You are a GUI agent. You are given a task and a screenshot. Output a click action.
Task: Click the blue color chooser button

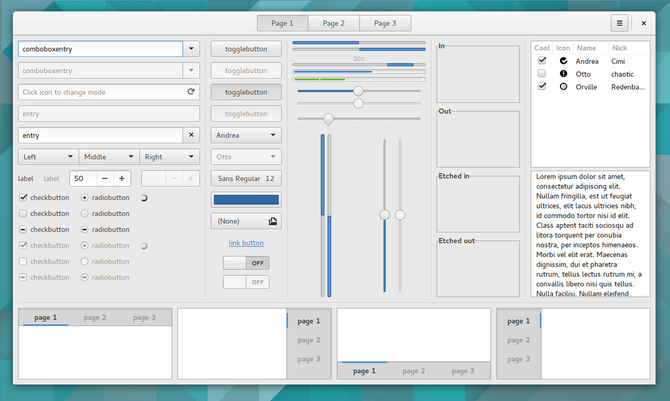(x=246, y=200)
